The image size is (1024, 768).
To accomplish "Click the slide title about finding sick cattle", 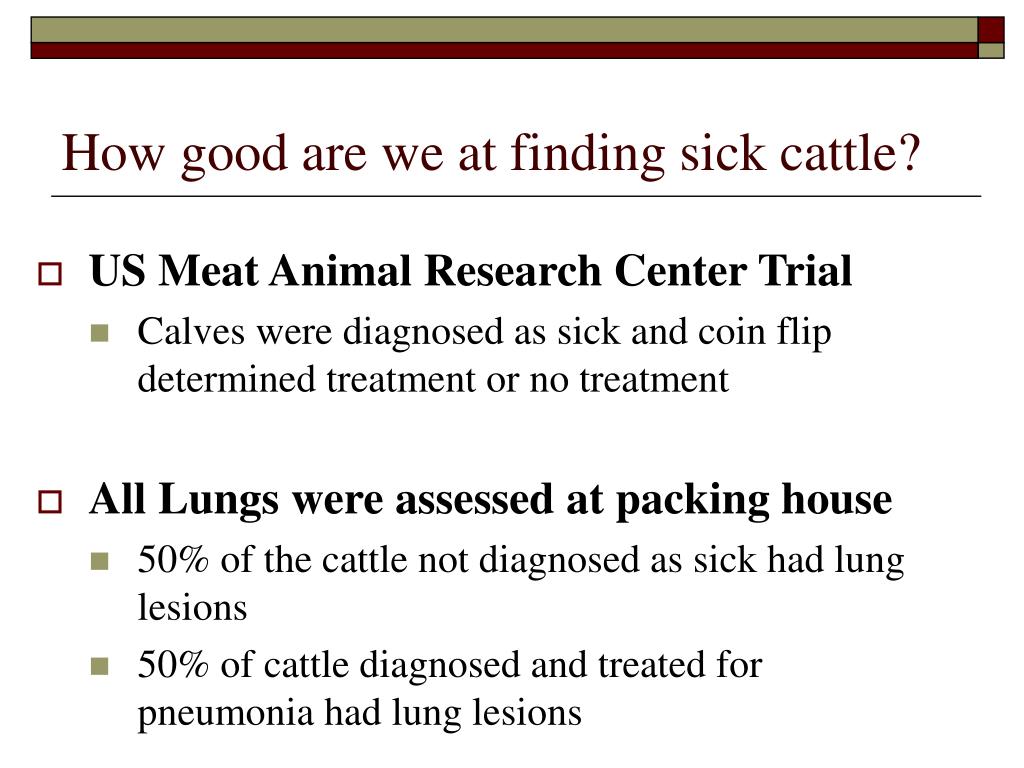I will [490, 154].
